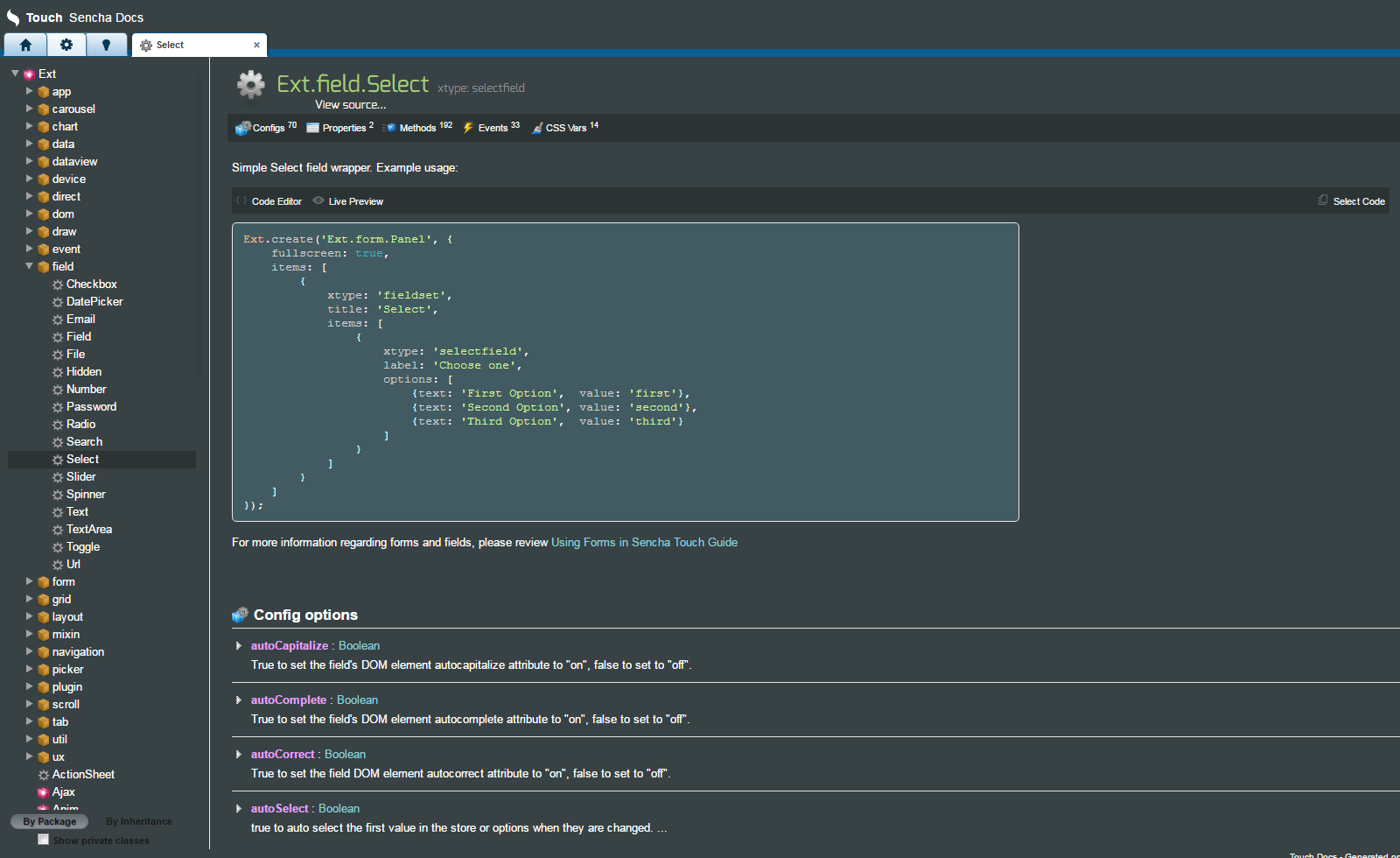
Task: Click the Text class gear icon
Action: tap(58, 512)
